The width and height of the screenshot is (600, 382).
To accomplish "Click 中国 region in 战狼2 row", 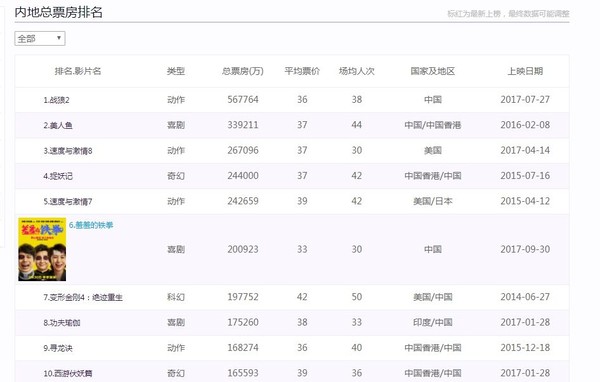I will [x=433, y=100].
